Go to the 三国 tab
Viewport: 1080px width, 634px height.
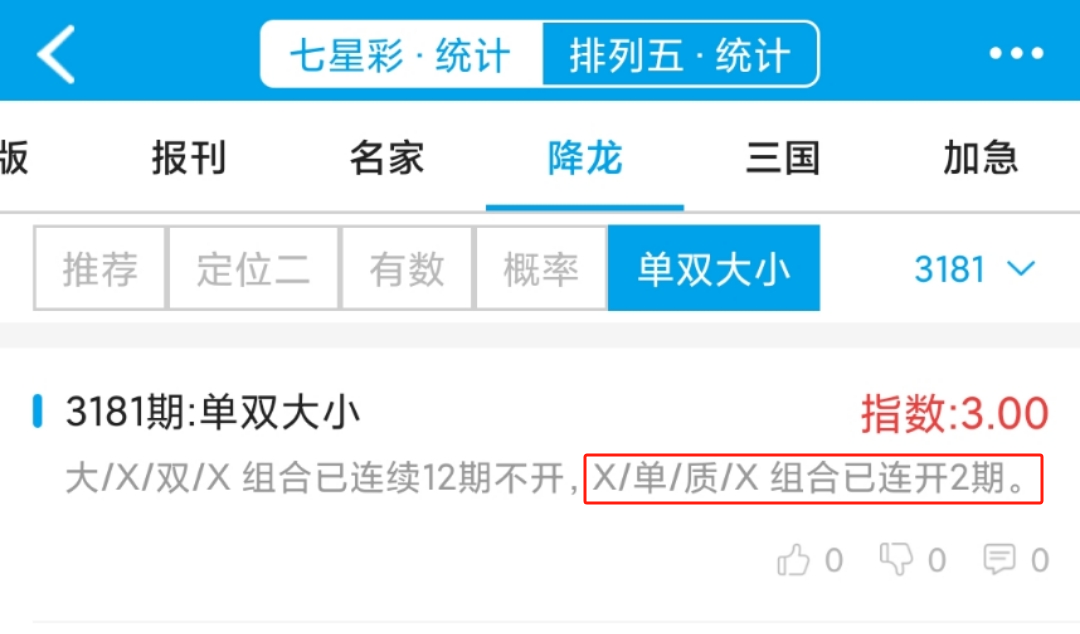[783, 158]
